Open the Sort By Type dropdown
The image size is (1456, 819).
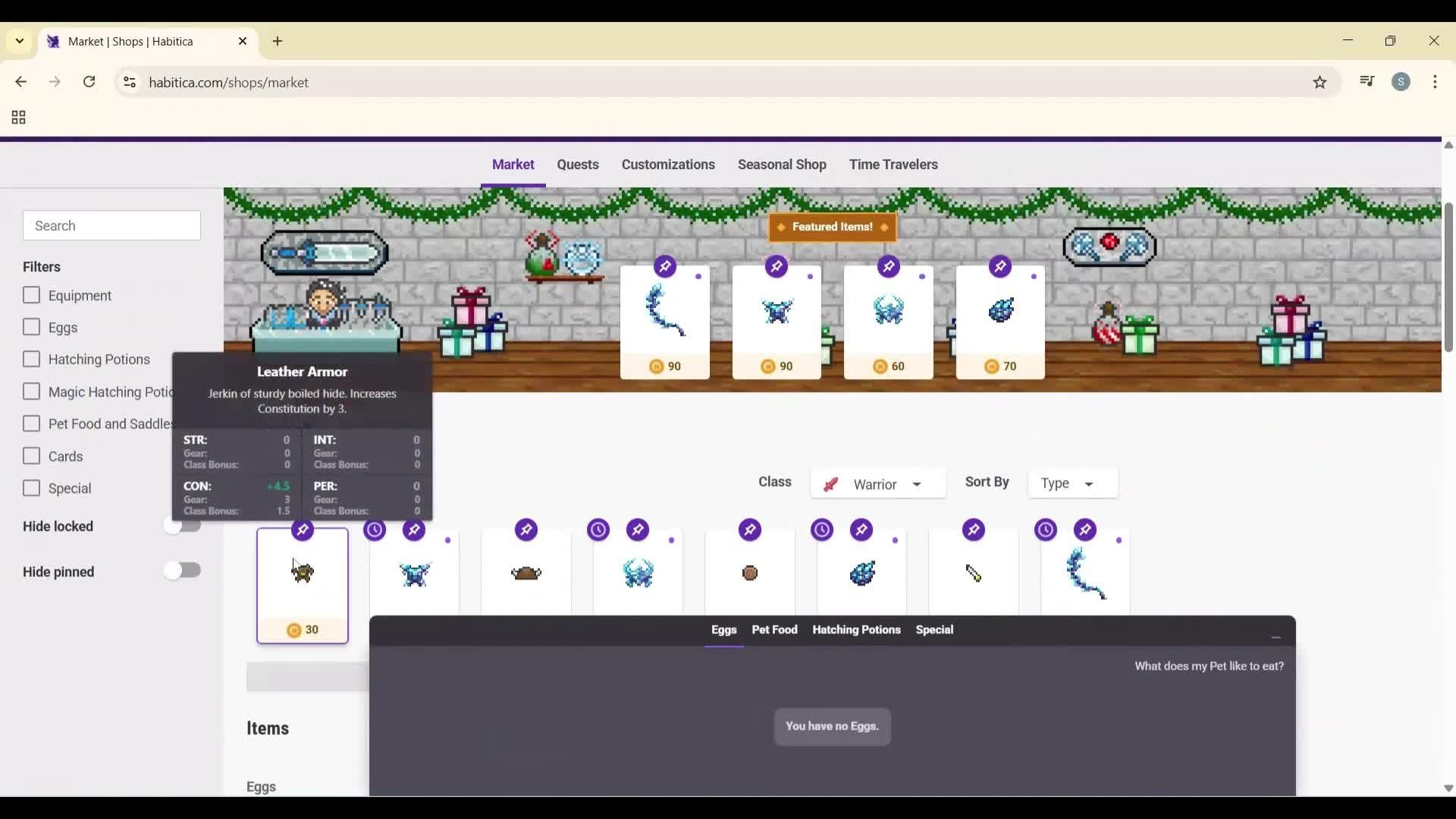point(1072,484)
